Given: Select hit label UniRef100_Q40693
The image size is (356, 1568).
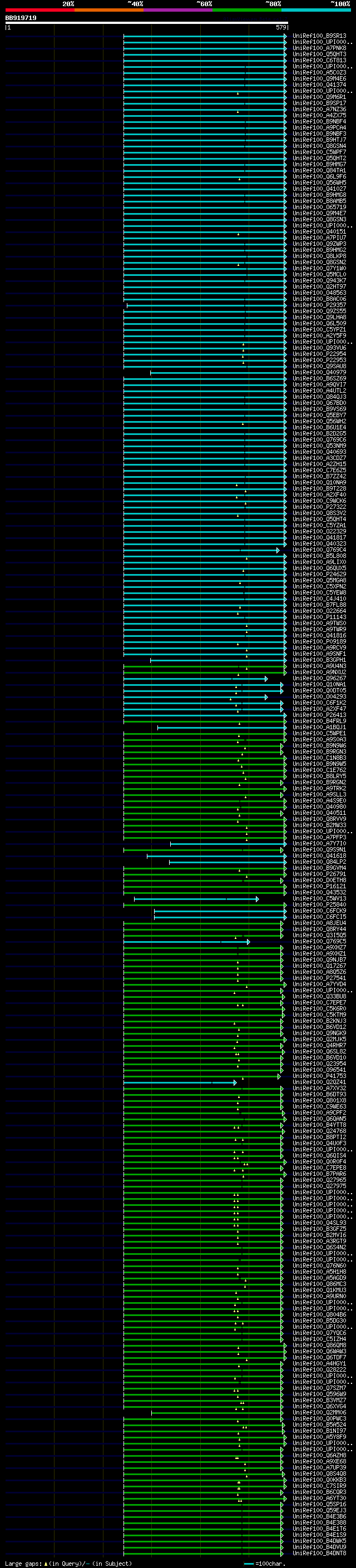Looking at the screenshot, I should 319,452.
